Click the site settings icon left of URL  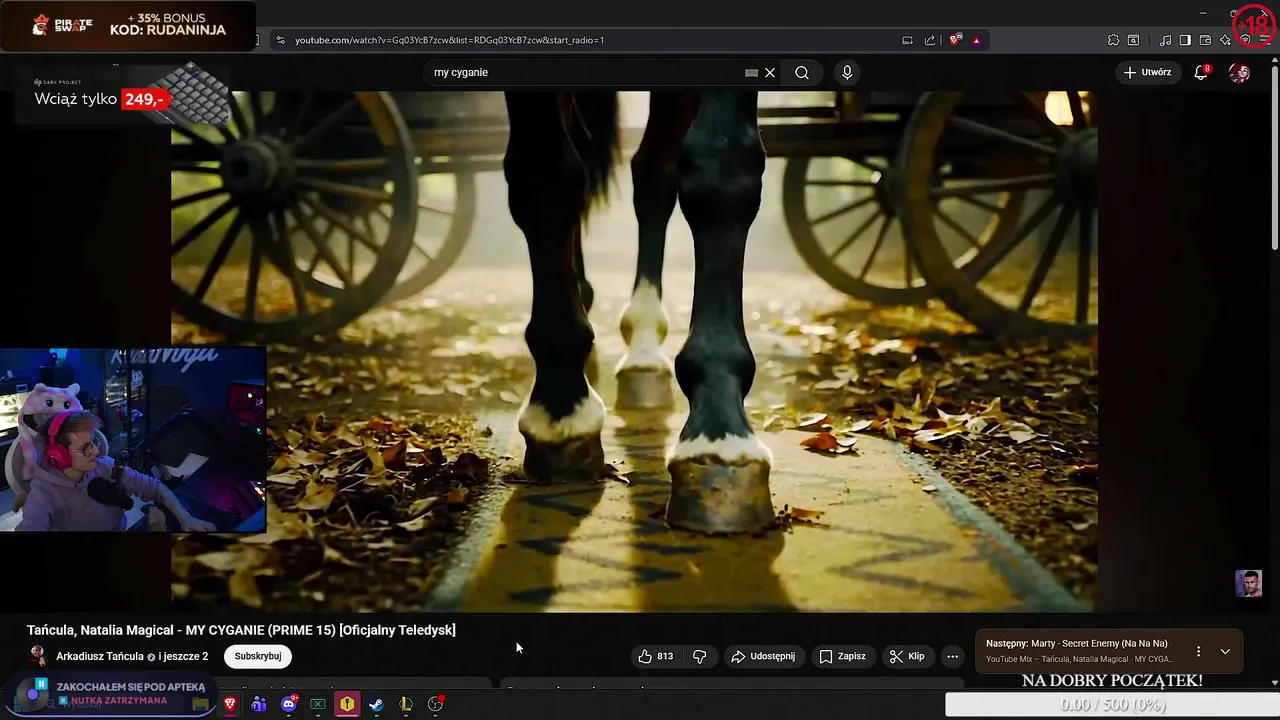tap(280, 40)
